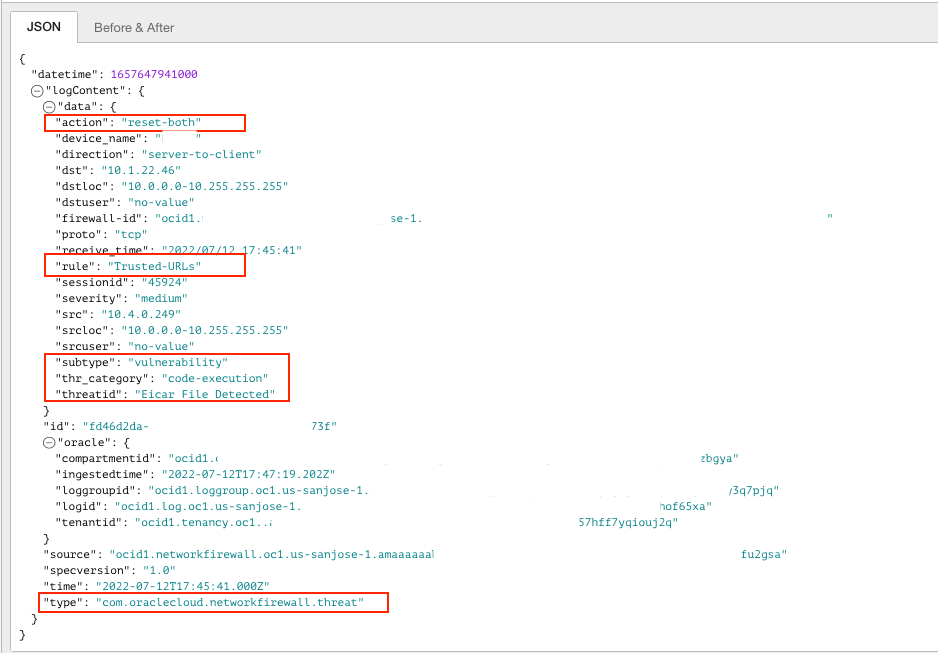Click the dstloc value "10.0.0.0-10.255.255.255"
Image resolution: width=938 pixels, height=653 pixels.
(205, 187)
